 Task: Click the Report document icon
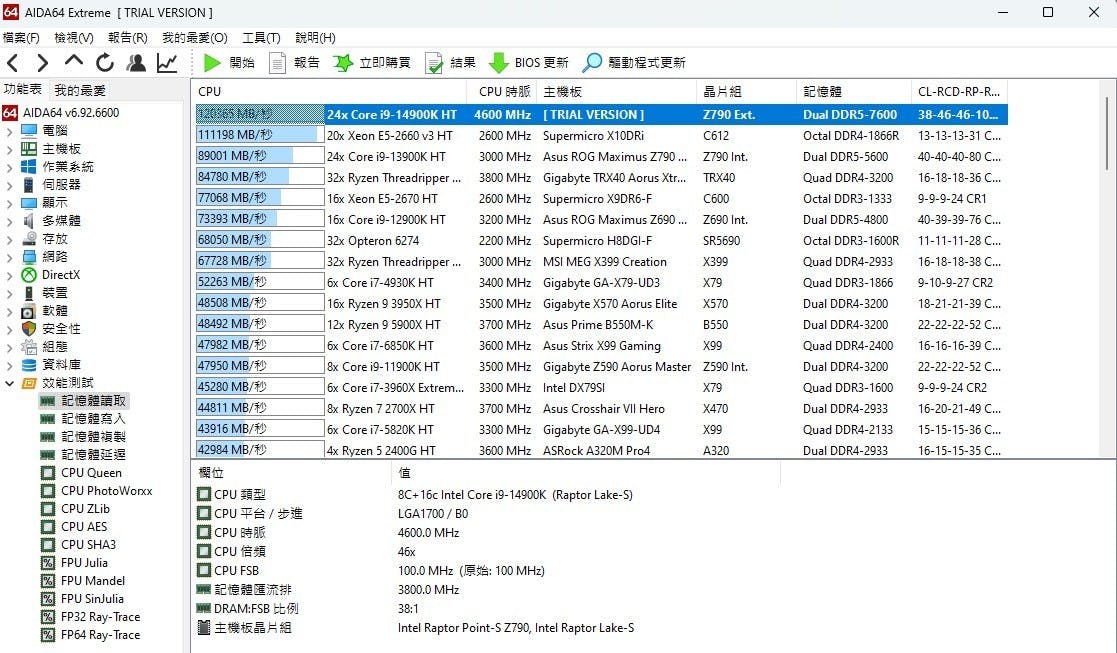coord(277,62)
